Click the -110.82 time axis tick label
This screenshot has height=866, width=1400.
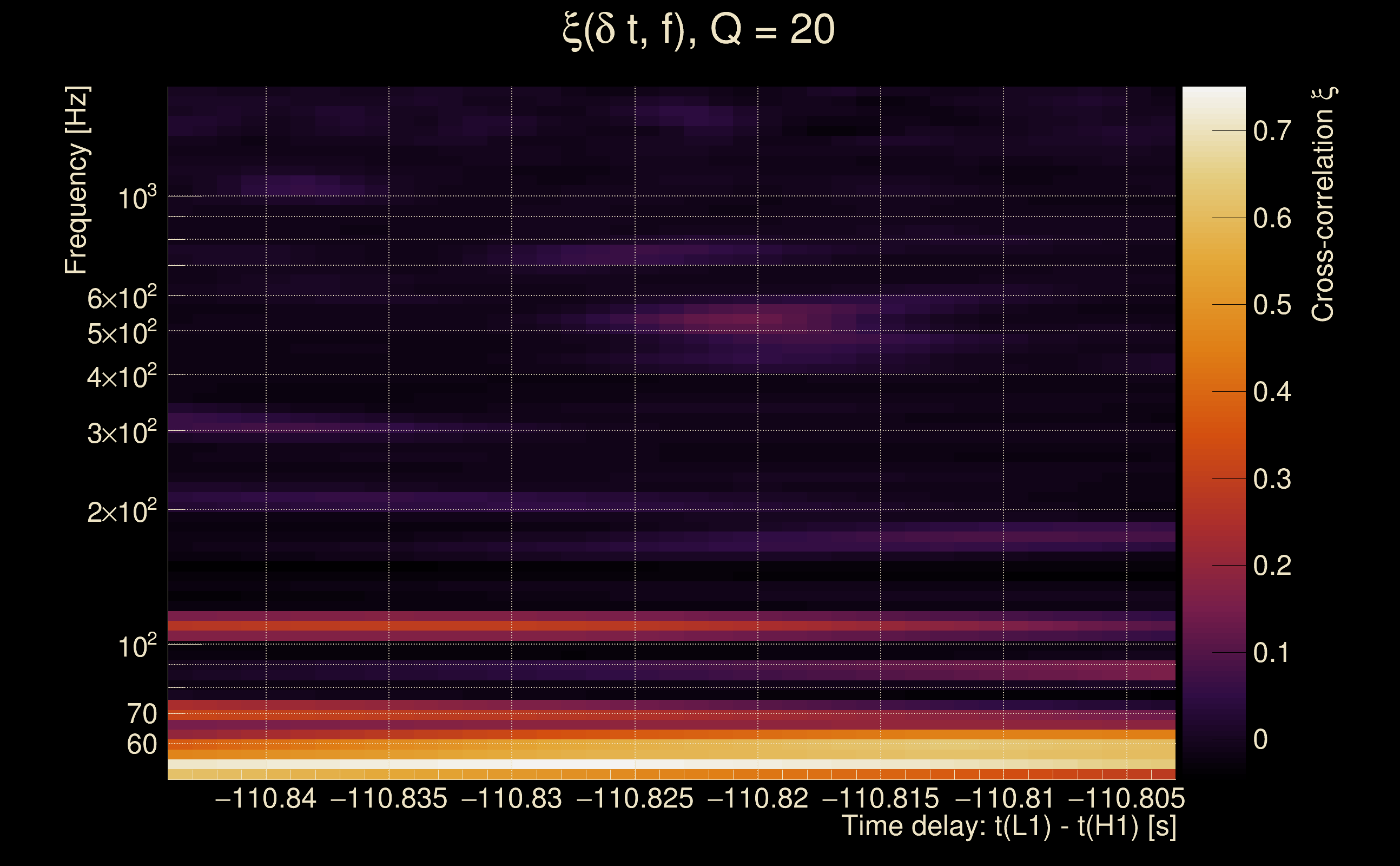758,799
